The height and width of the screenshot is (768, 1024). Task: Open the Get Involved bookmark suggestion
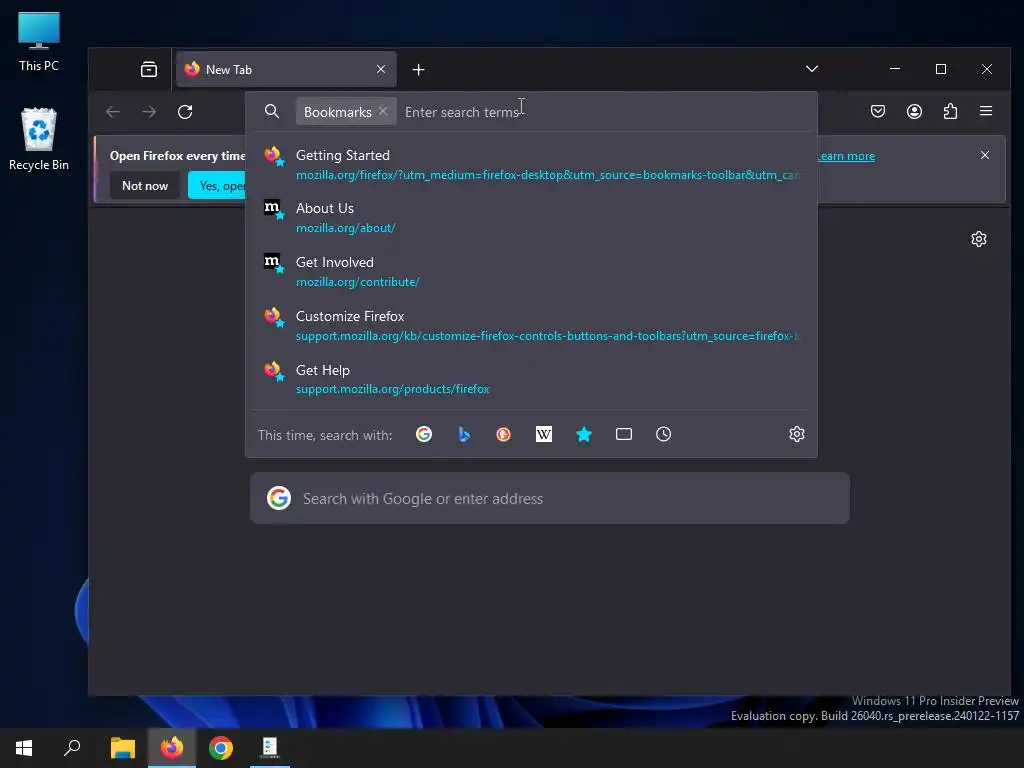coord(531,272)
